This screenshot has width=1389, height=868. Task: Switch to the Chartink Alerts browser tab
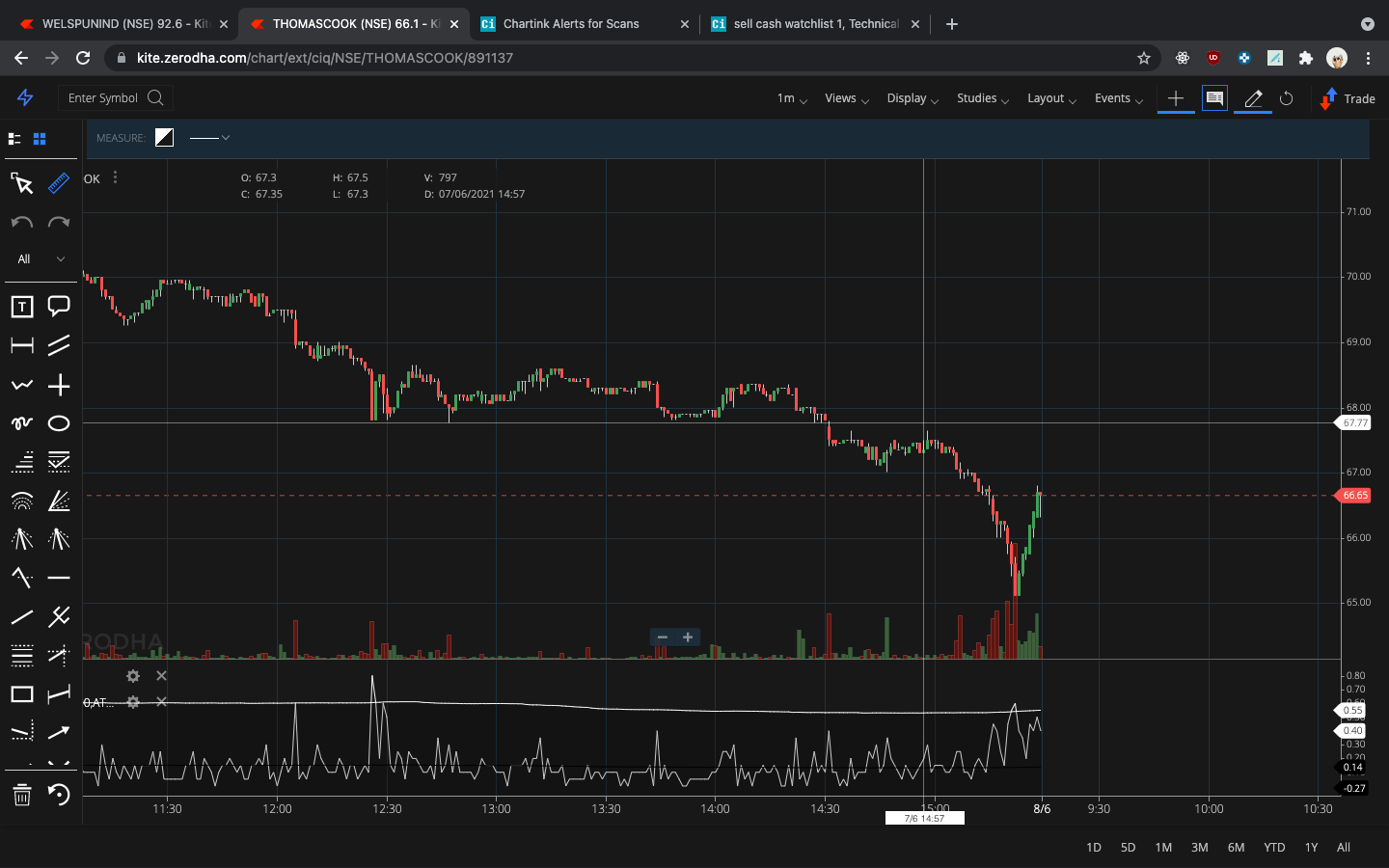pos(569,23)
